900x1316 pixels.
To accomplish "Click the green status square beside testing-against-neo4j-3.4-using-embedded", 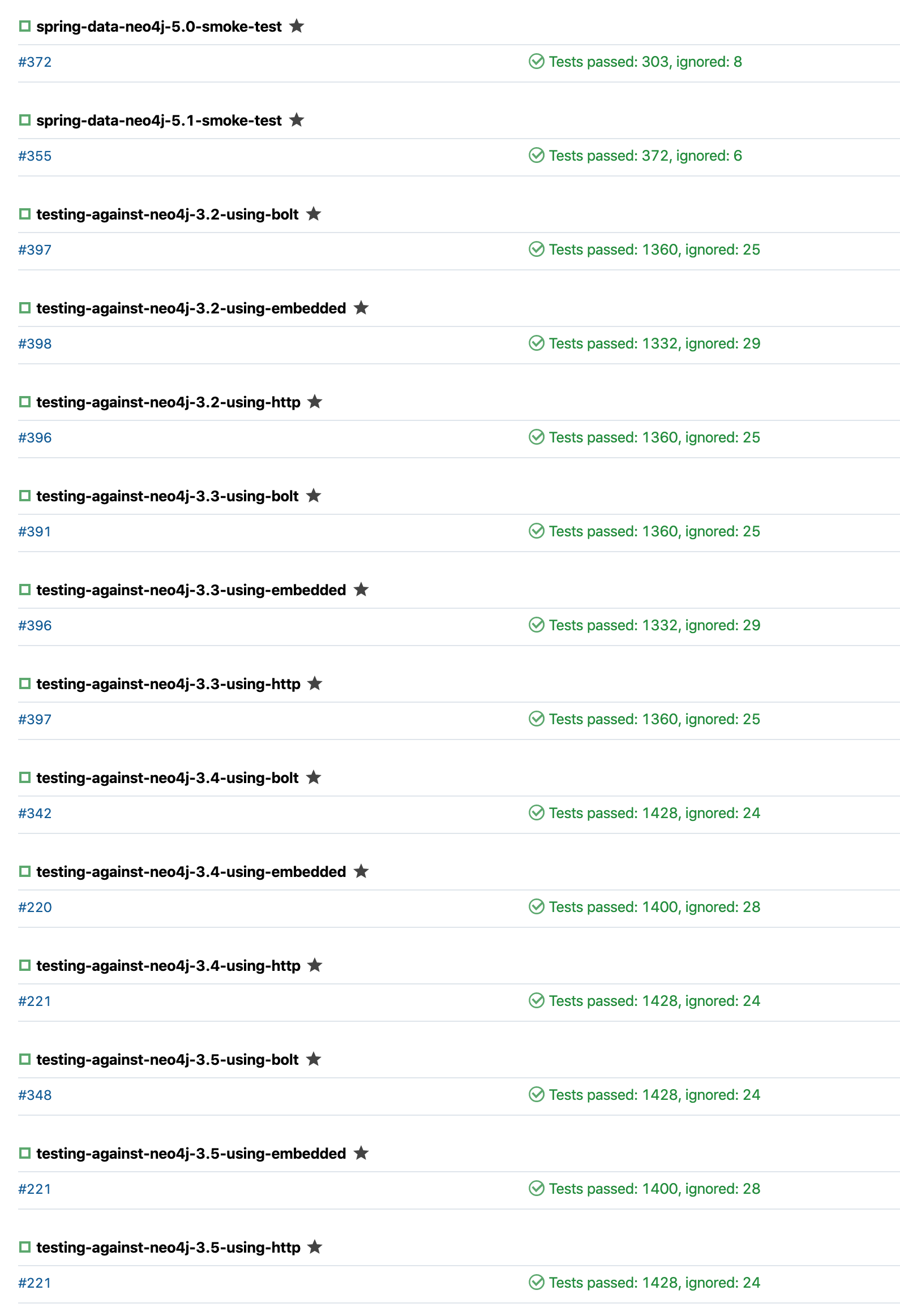I will point(25,871).
